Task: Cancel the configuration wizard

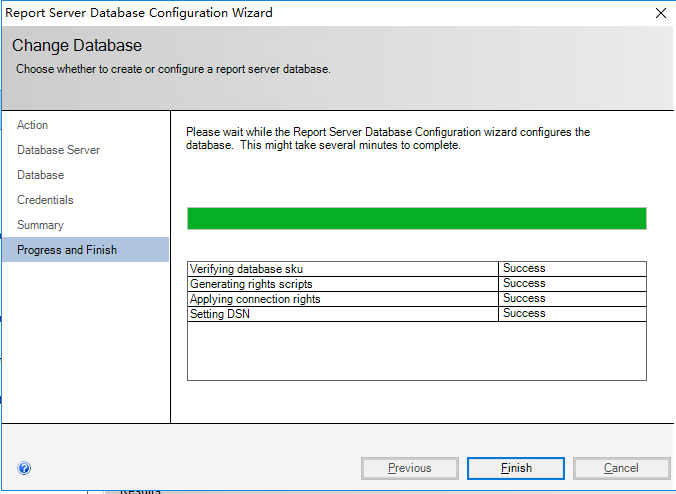Action: (x=621, y=468)
